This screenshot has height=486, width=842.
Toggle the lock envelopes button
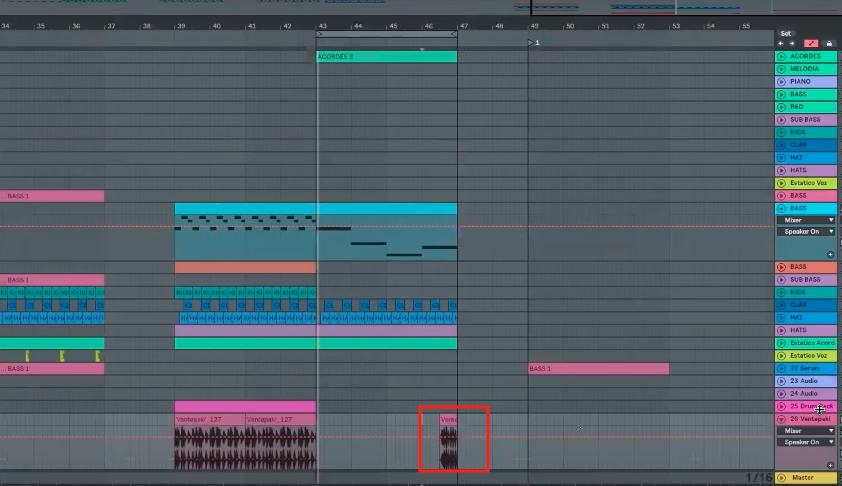[829, 43]
